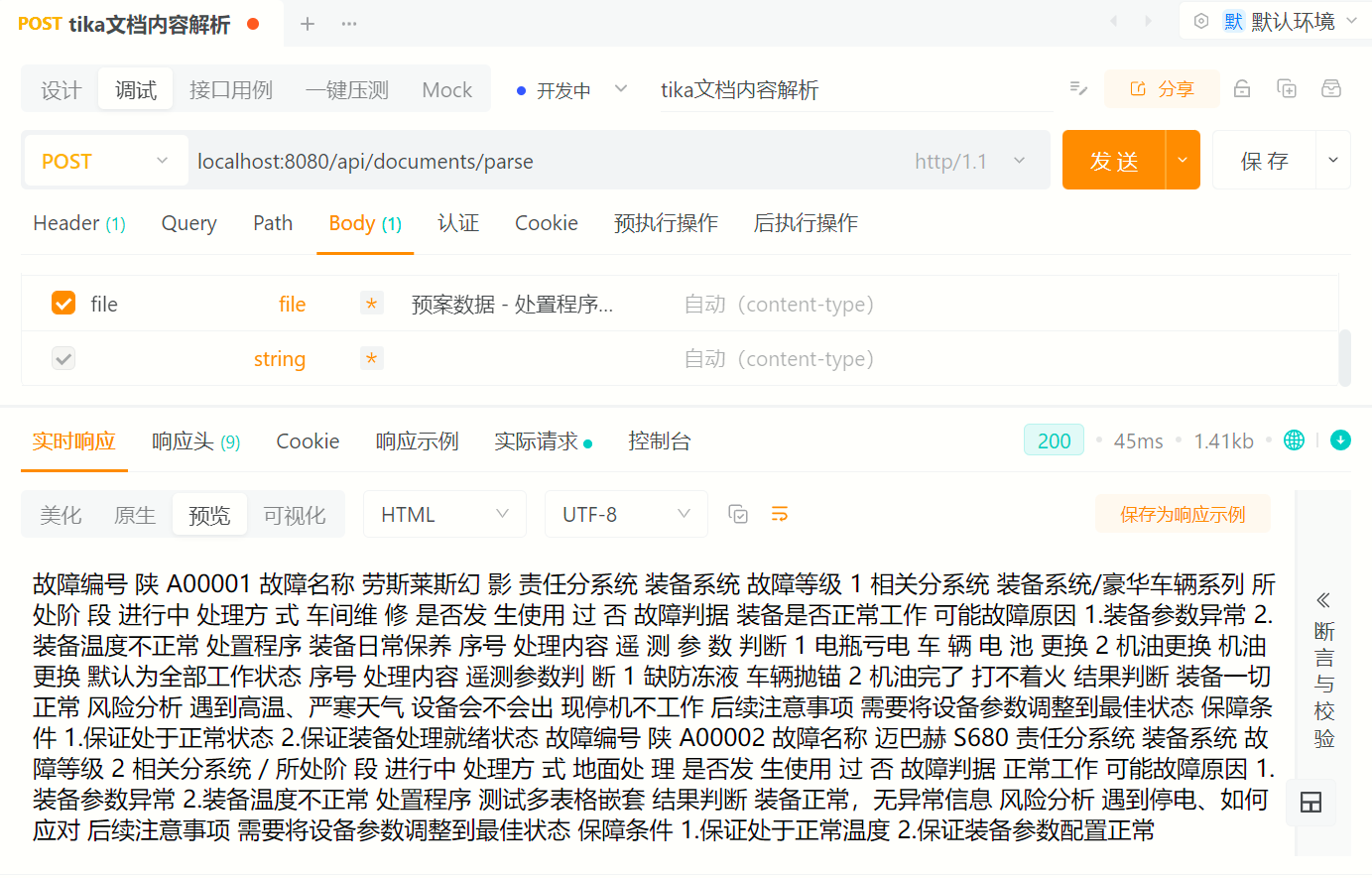Uncheck the file parameter checkbox
The image size is (1372, 878).
point(63,304)
